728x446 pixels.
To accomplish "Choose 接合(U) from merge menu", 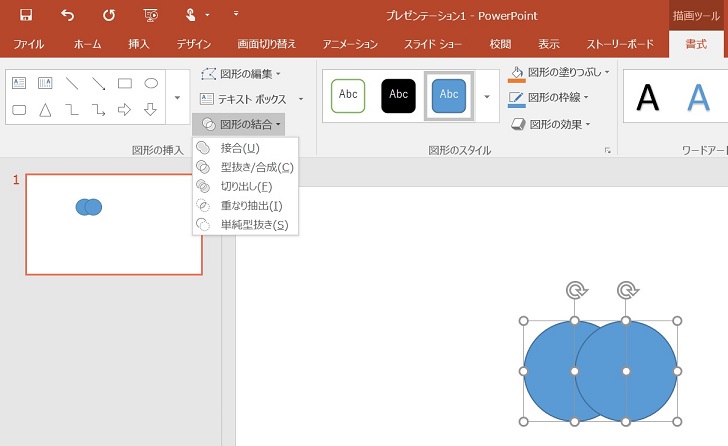I will coord(245,148).
